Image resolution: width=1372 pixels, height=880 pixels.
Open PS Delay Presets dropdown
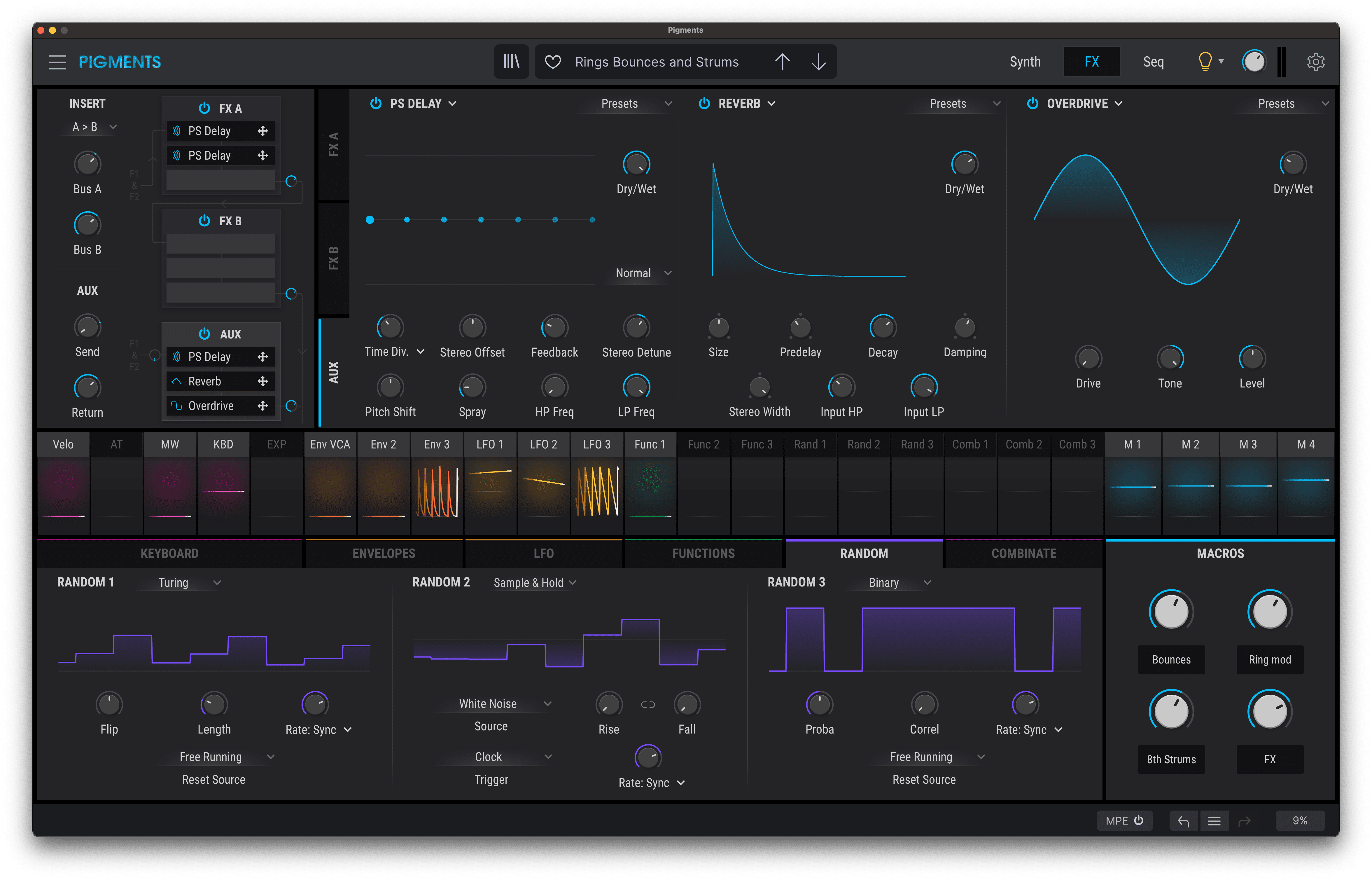626,103
